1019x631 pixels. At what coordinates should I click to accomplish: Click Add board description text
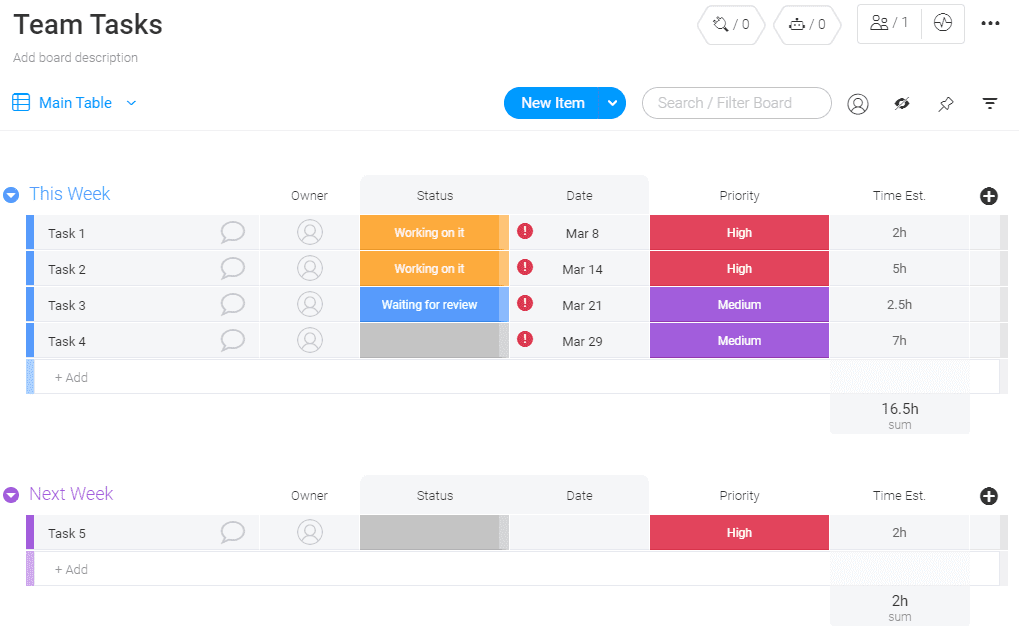(x=76, y=58)
